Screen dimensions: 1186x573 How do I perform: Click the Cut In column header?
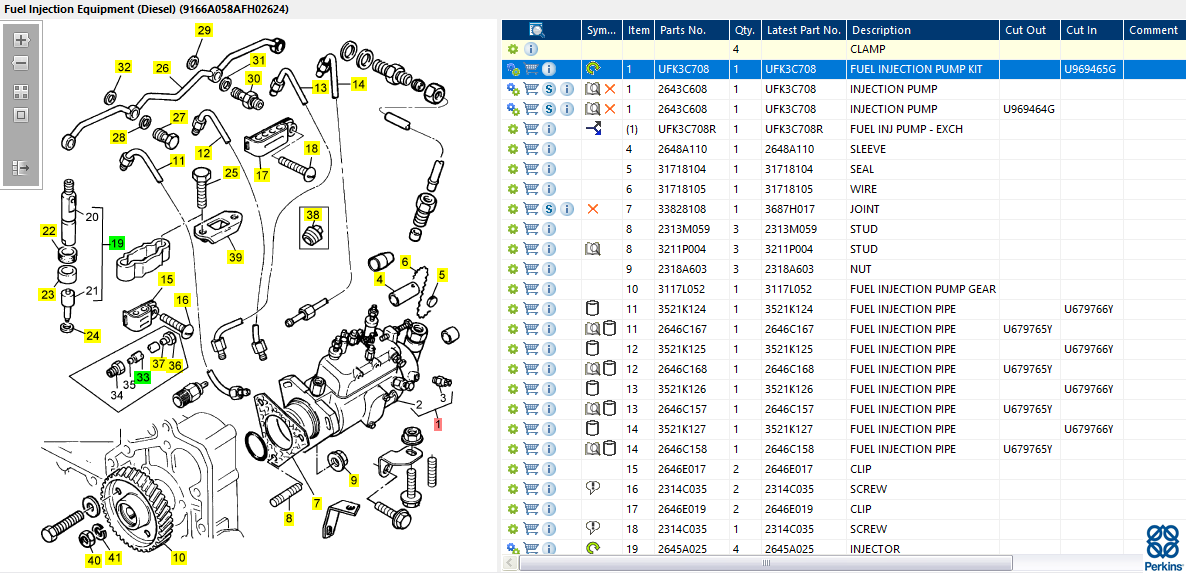[x=1081, y=30]
